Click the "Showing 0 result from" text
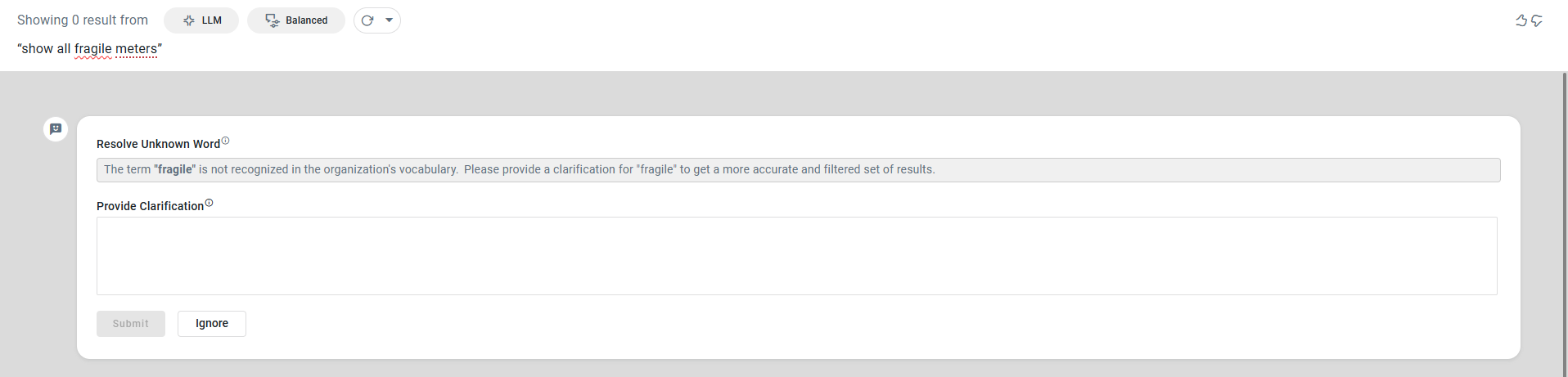The height and width of the screenshot is (377, 1568). tap(83, 20)
